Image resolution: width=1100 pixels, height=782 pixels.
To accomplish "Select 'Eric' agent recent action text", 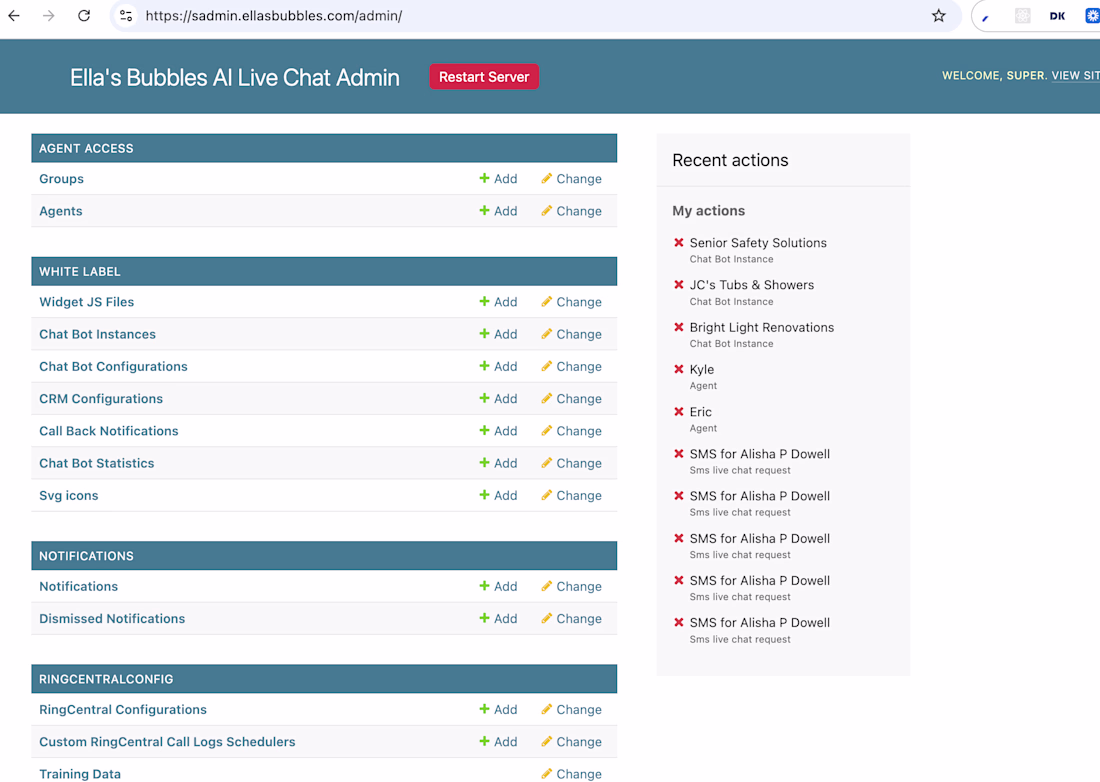I will 700,412.
